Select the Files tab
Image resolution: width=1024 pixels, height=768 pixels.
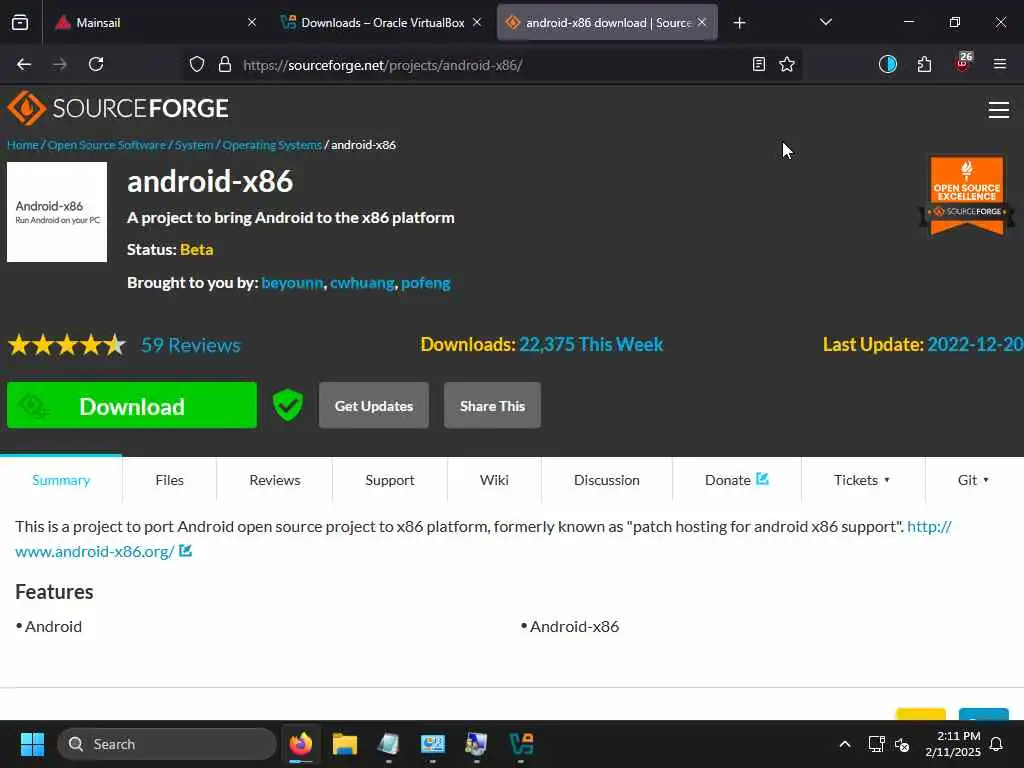[x=170, y=480]
